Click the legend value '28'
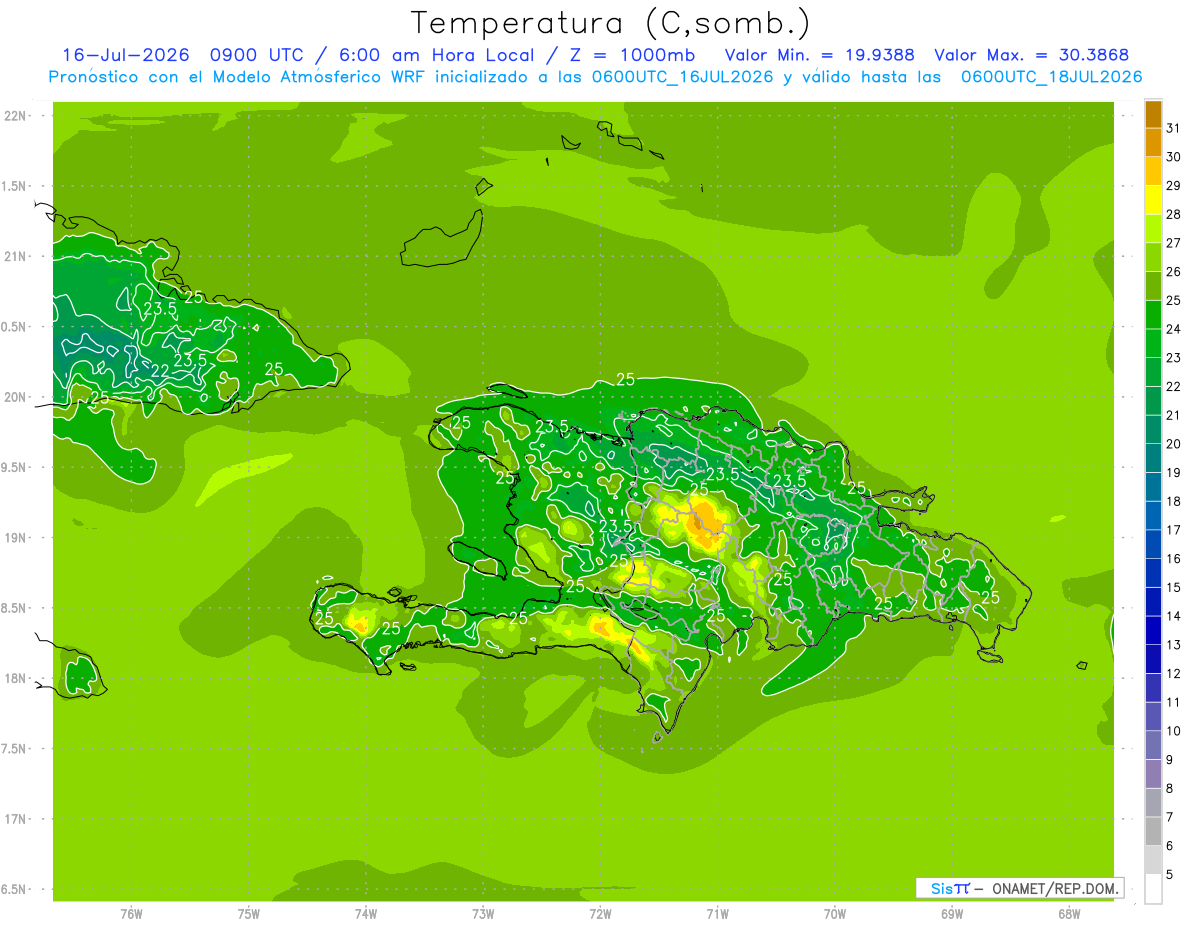This screenshot has width=1200, height=927. coord(1174,214)
